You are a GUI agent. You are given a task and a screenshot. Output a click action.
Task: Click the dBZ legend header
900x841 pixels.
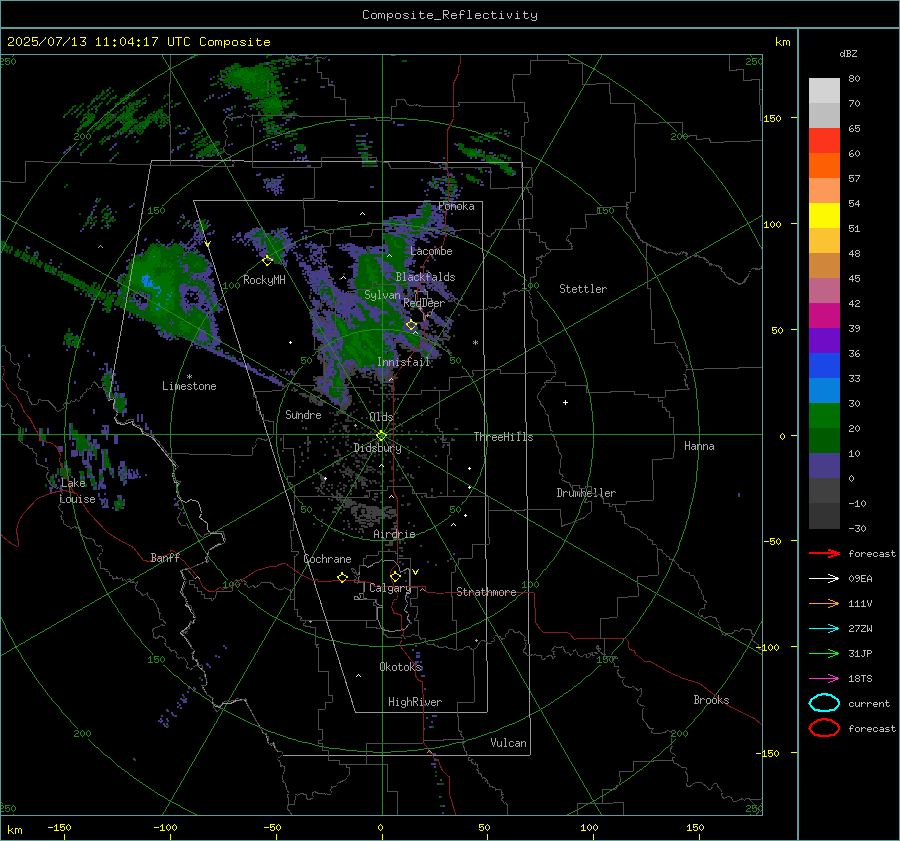pos(848,53)
